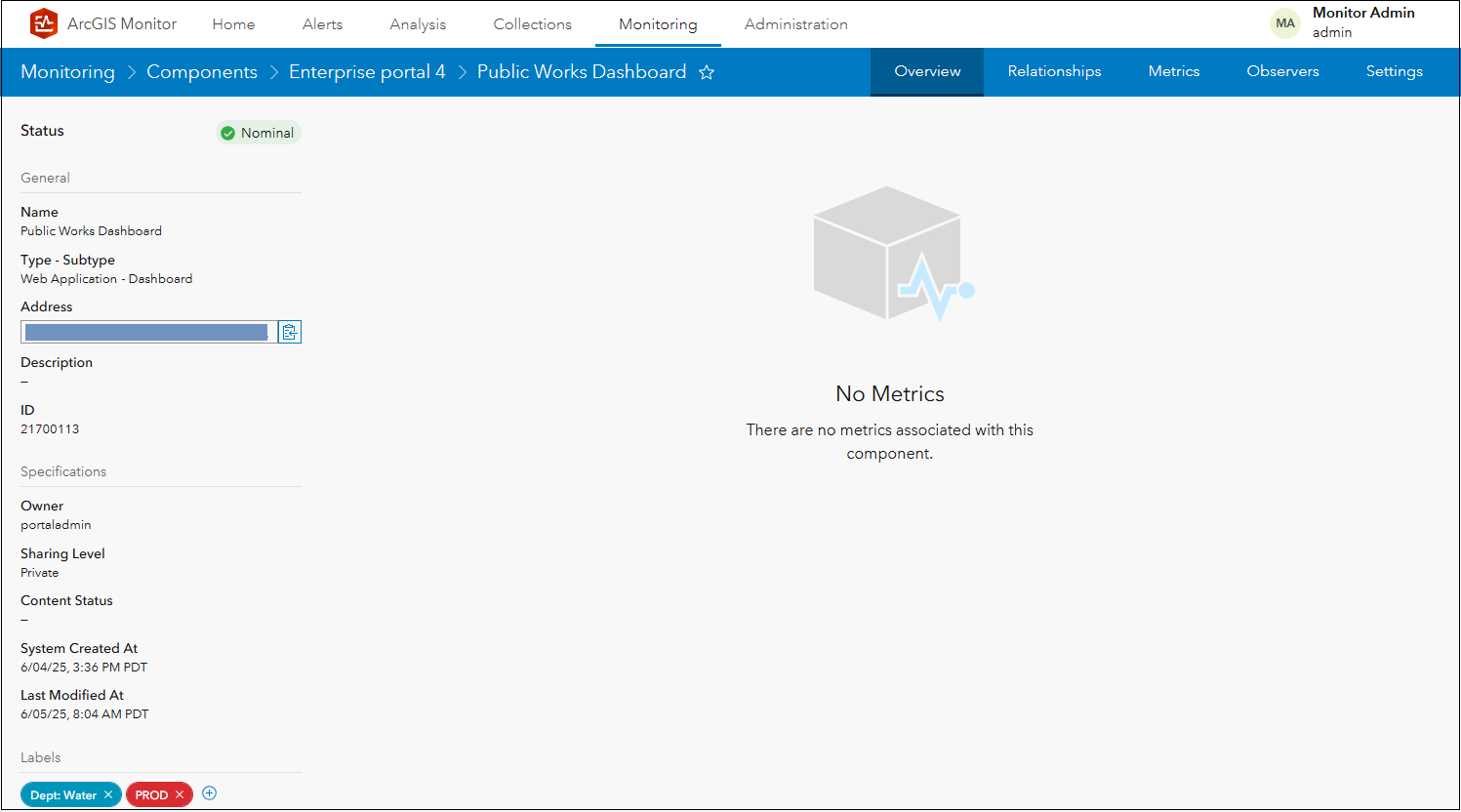
Task: Click System Created At date 6/04/25
Action: 84,668
